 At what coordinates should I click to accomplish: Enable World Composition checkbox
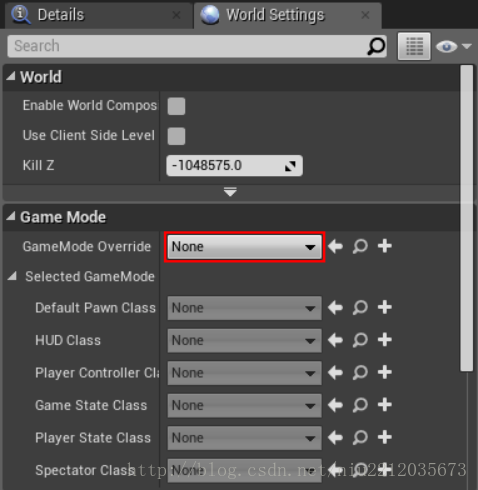(x=176, y=106)
